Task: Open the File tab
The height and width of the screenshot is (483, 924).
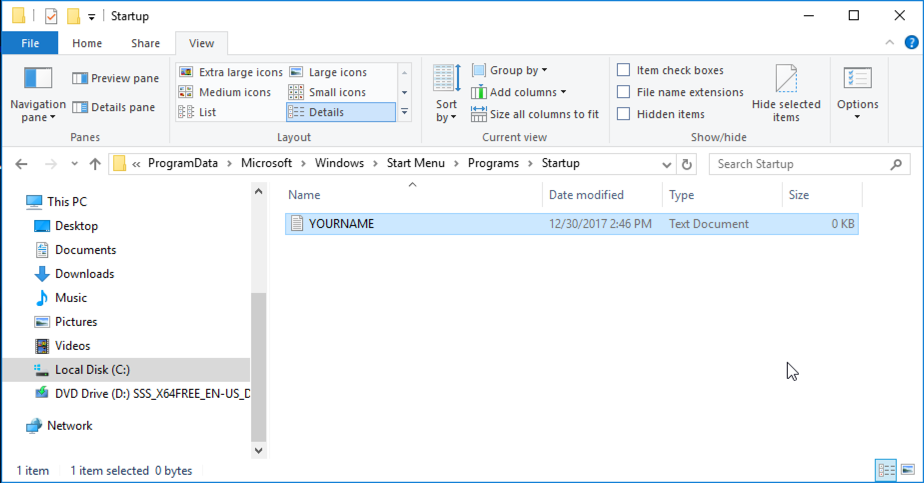Action: 30,43
